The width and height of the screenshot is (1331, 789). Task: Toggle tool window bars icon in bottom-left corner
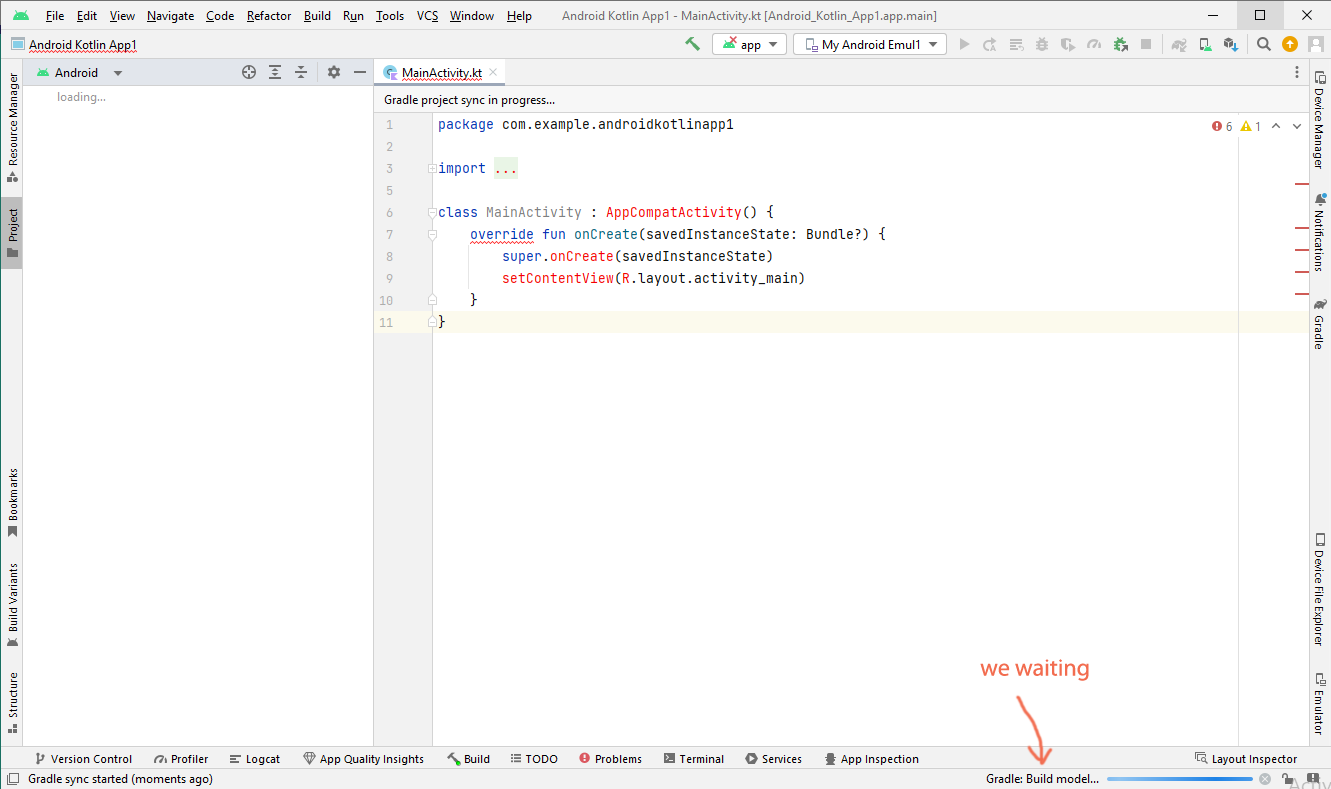[13, 779]
